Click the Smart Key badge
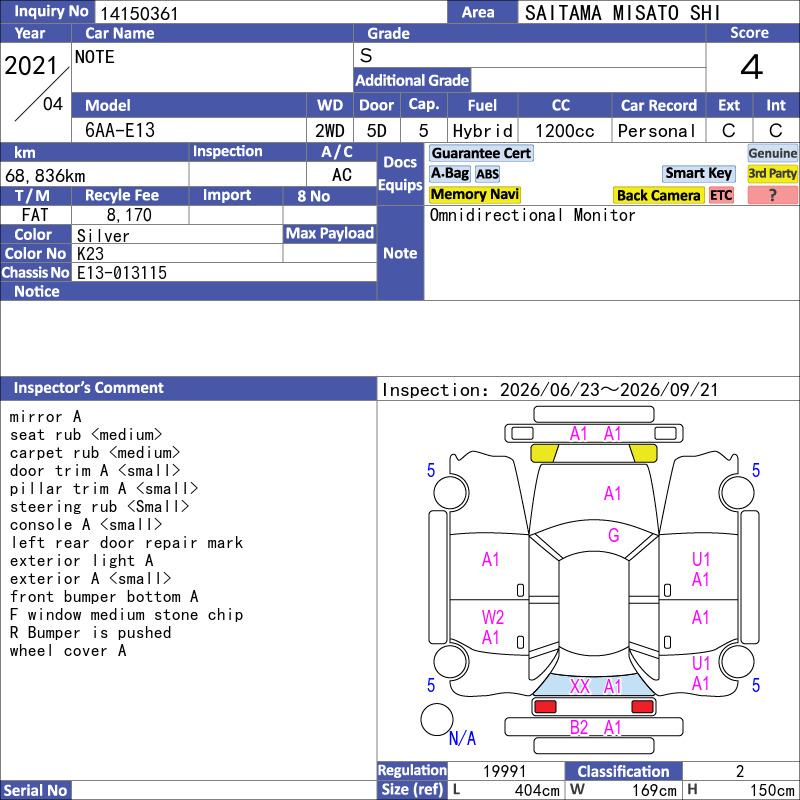Image resolution: width=800 pixels, height=800 pixels. [x=698, y=173]
